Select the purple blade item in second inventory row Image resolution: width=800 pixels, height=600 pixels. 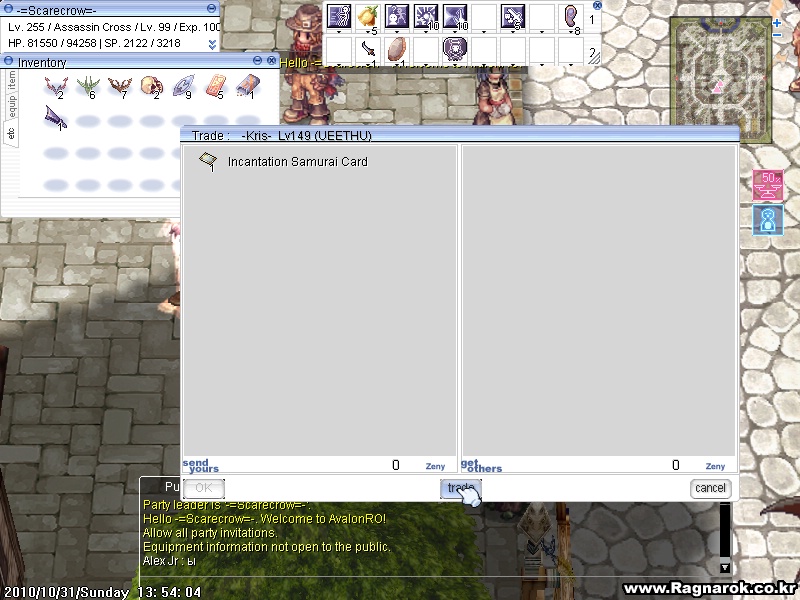[56, 118]
